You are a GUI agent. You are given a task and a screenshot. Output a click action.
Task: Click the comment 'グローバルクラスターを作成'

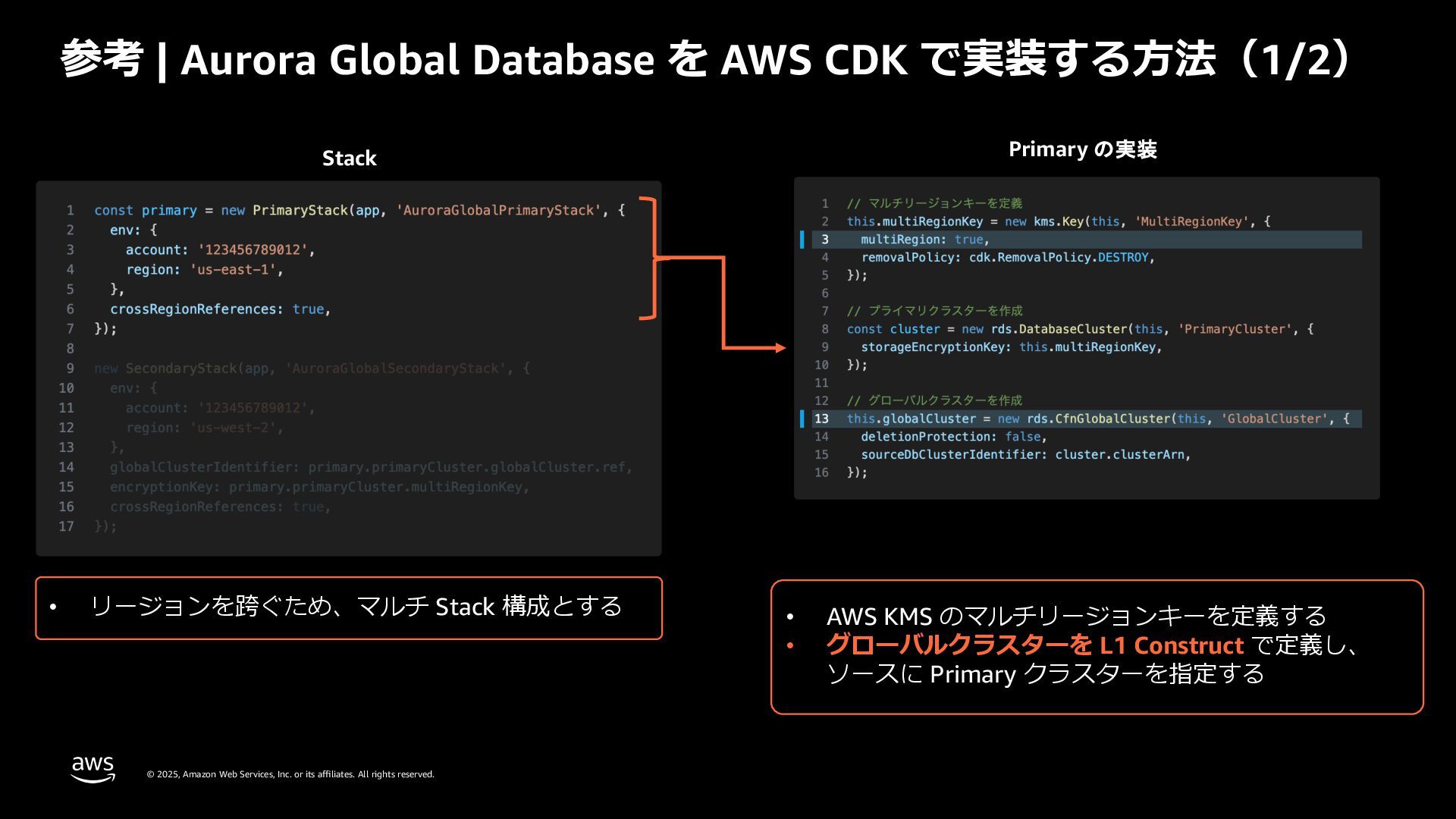[x=934, y=400]
